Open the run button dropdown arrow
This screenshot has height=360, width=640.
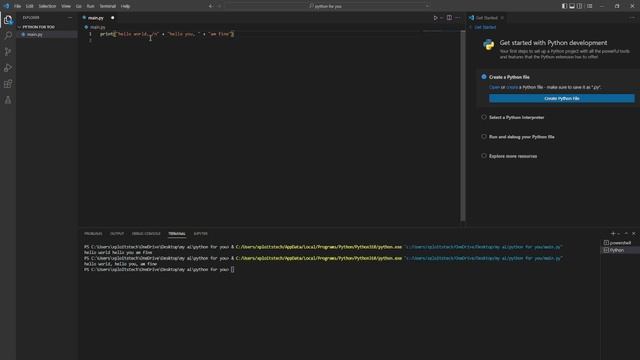coord(442,18)
